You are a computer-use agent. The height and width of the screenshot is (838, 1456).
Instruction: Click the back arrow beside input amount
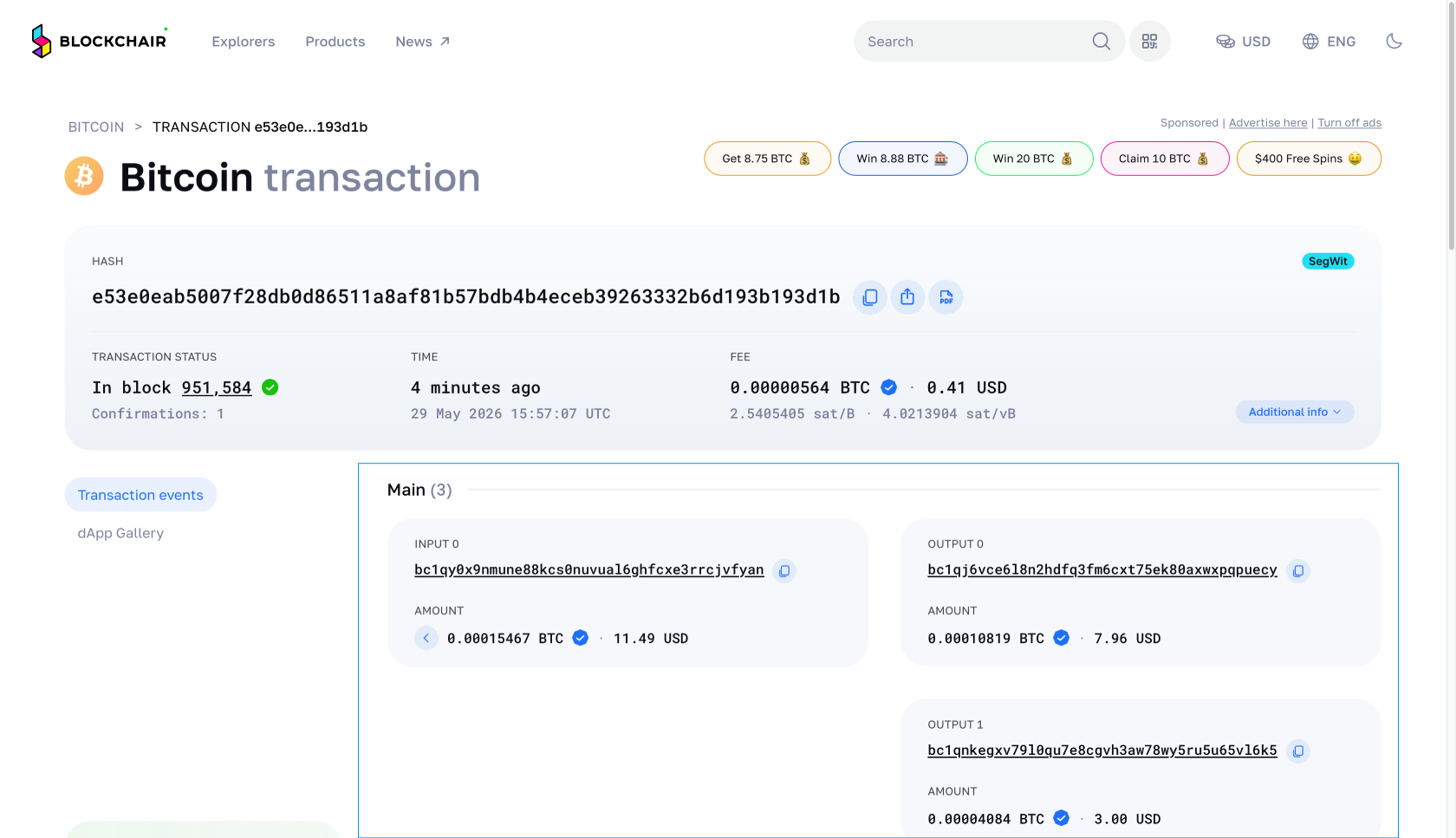pos(426,639)
